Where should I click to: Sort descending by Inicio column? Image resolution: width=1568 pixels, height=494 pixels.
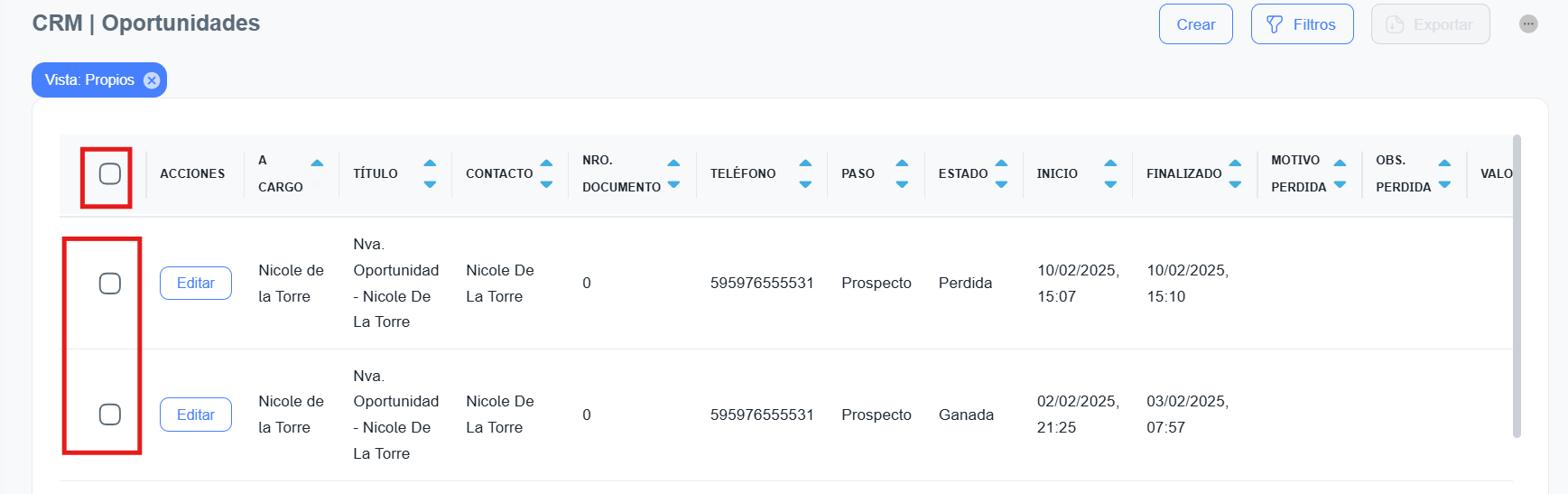click(1110, 184)
